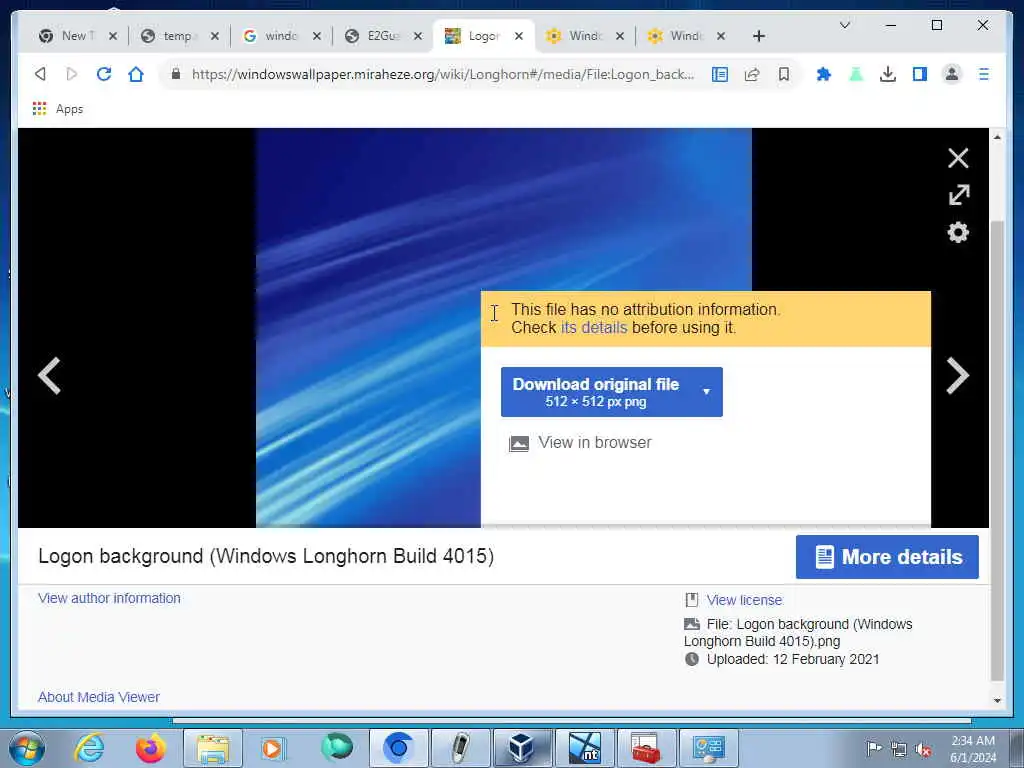The height and width of the screenshot is (768, 1024).
Task: Open the extensions puzzle icon
Action: click(824, 74)
